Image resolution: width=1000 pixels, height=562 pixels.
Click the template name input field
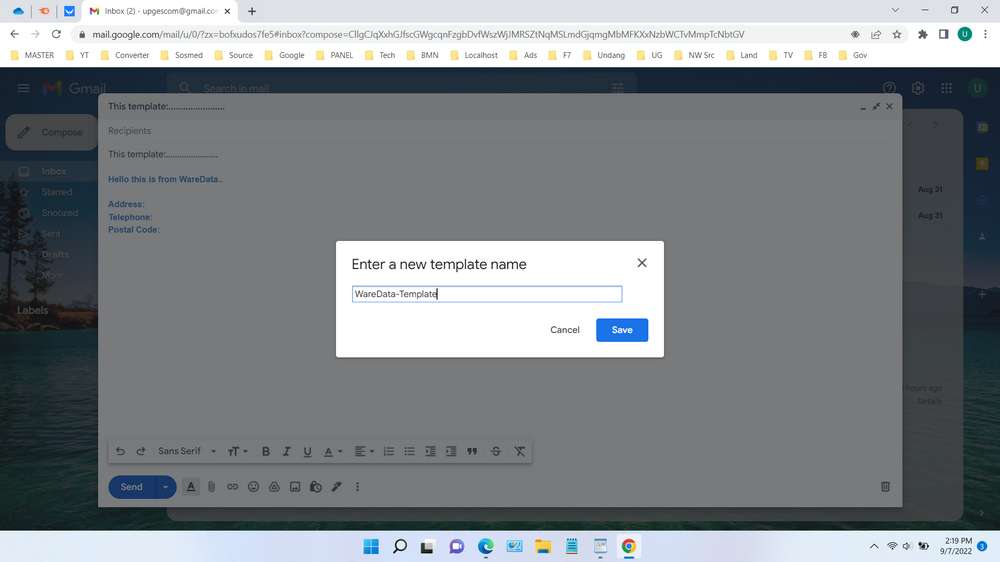click(487, 294)
